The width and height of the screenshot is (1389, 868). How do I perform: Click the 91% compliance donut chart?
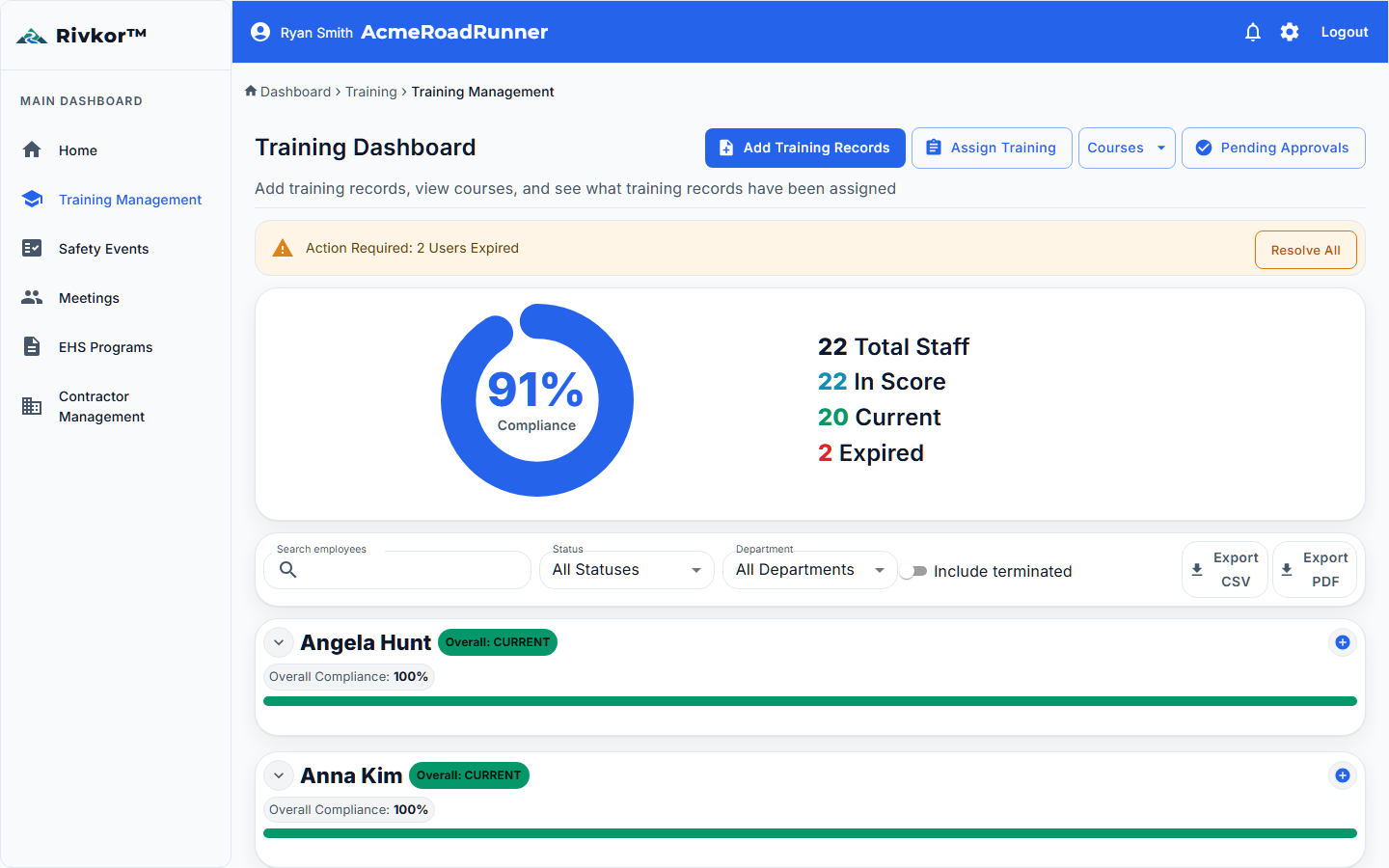pyautogui.click(x=537, y=400)
